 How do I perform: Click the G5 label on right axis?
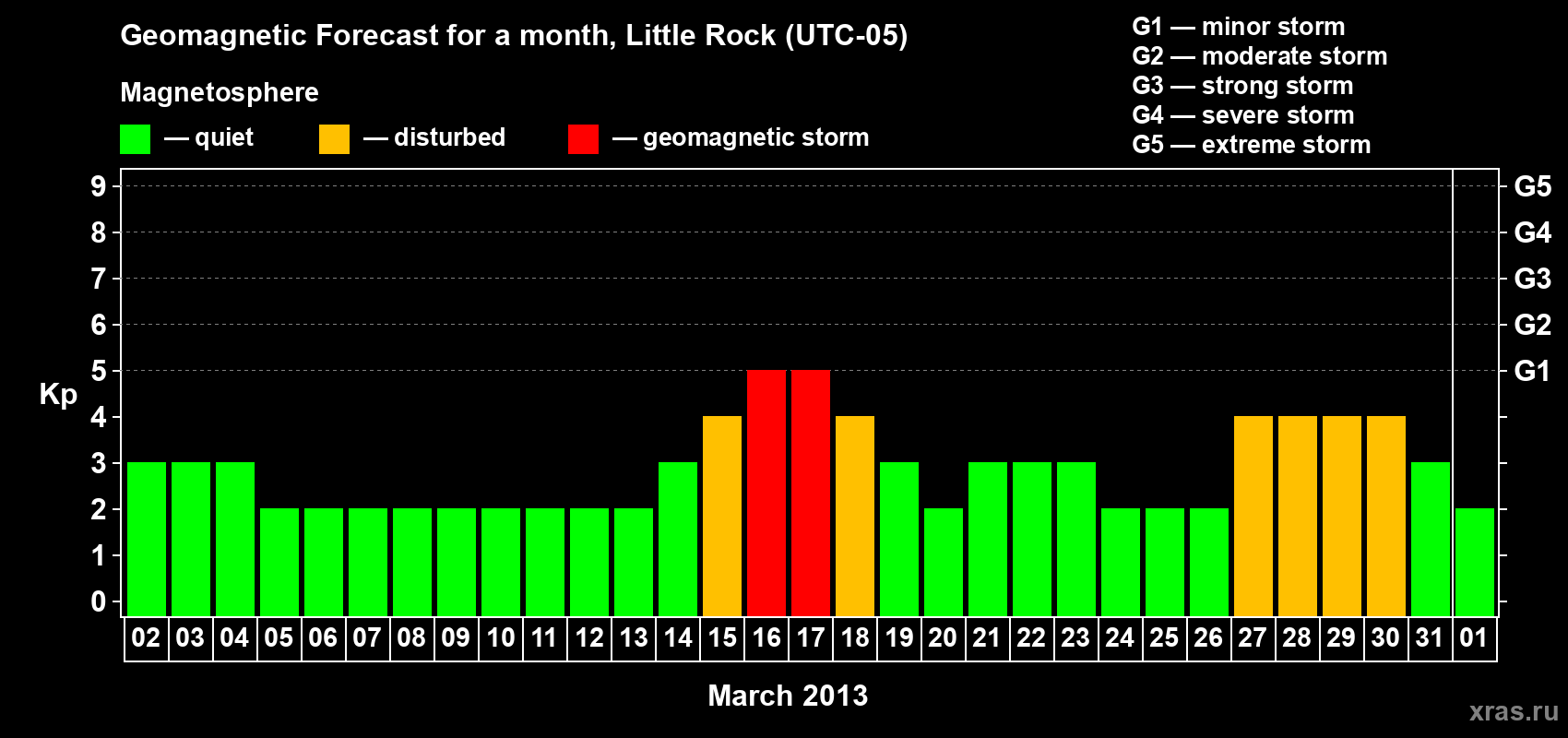(1533, 186)
